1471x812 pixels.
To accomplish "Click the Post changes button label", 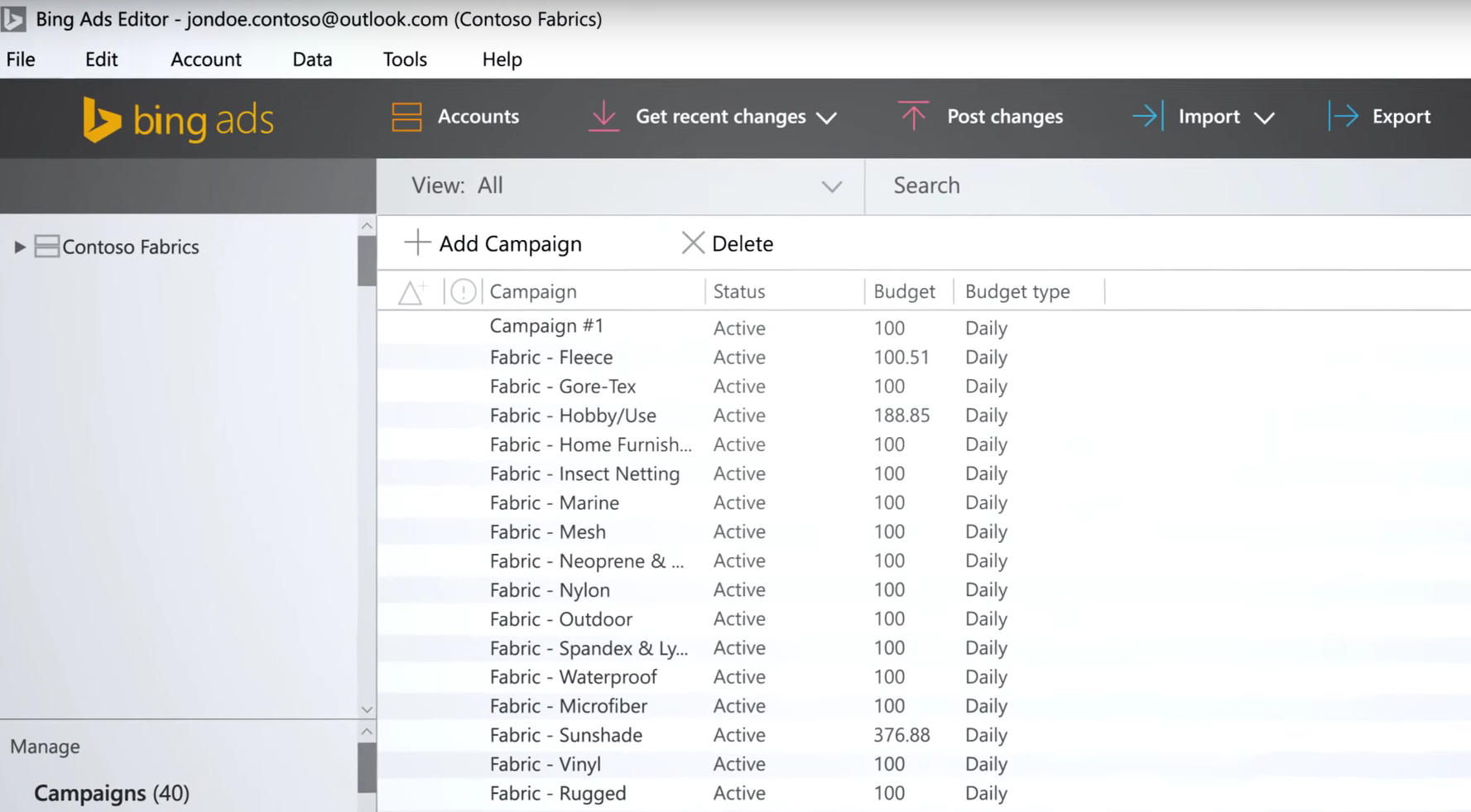I will 1005,117.
